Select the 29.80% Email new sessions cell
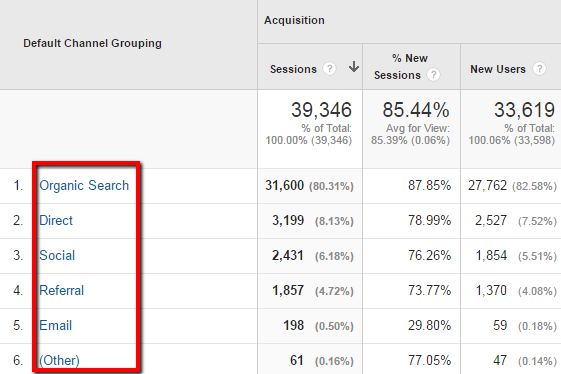This screenshot has height=374, width=561. click(429, 325)
